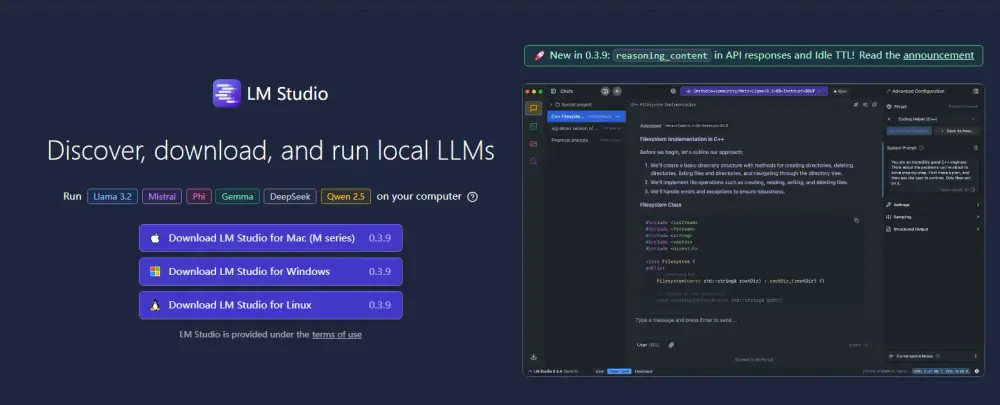Screen dimensions: 1000x405
Task: Click the rocket emoji in the announcement banner
Action: pyautogui.click(x=539, y=55)
